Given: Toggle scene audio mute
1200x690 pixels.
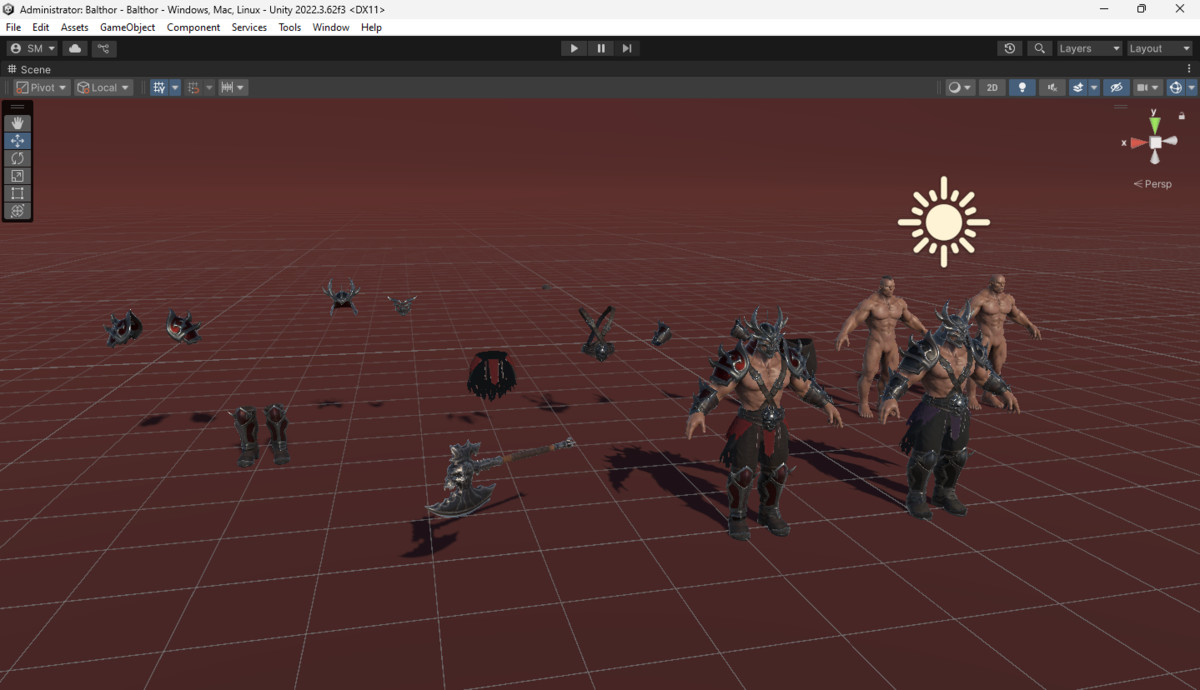Looking at the screenshot, I should pyautogui.click(x=1051, y=88).
